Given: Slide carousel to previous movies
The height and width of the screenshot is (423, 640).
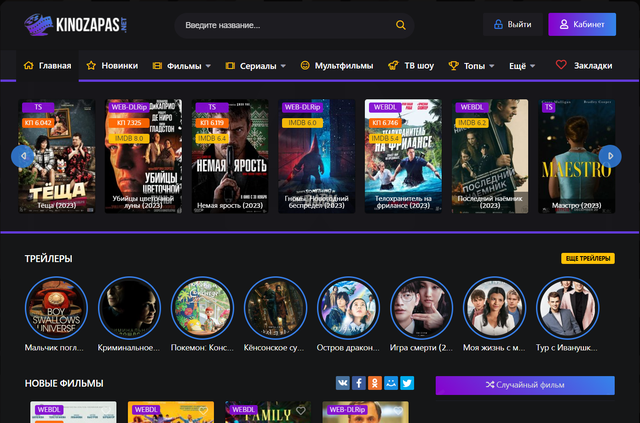Looking at the screenshot, I should pos(22,156).
